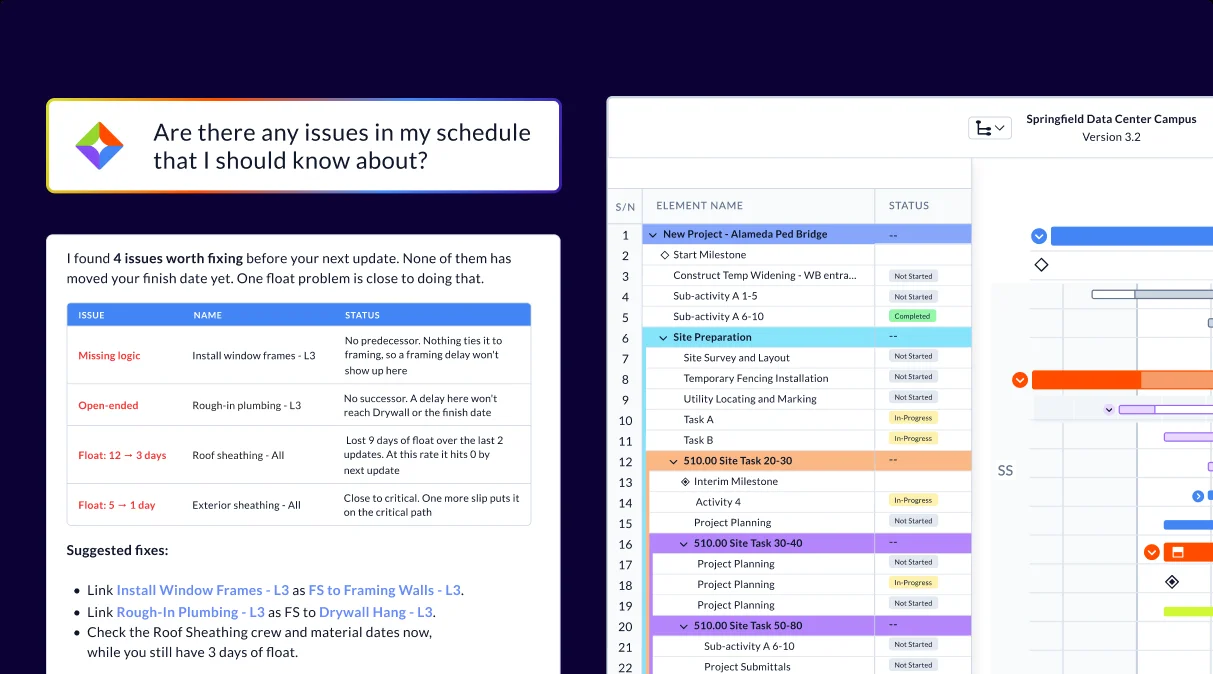
Task: Click the small blue circle arrow in Gantt
Action: pyautogui.click(x=1198, y=496)
